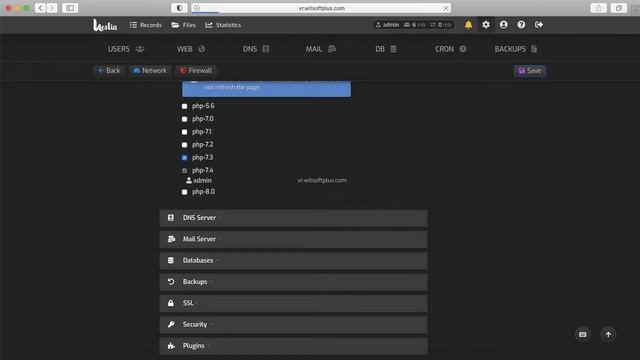Image resolution: width=640 pixels, height=360 pixels.
Task: Enable the php-8.0 checkbox
Action: coord(184,192)
